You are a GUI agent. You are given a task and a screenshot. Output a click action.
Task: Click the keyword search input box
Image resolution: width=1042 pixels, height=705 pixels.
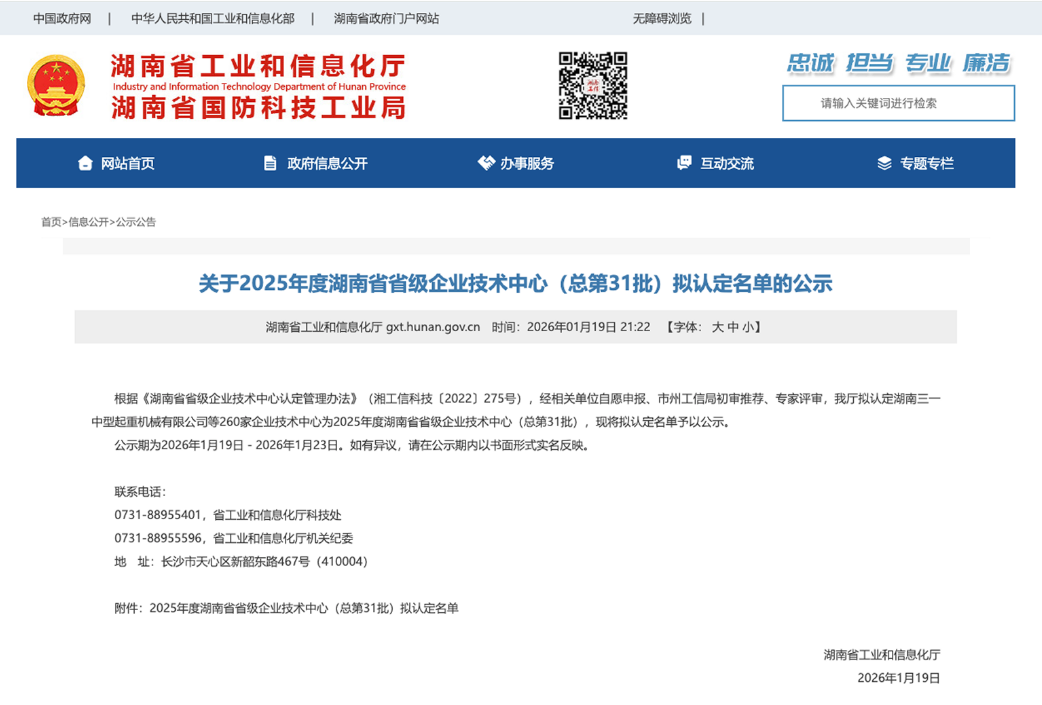pyautogui.click(x=898, y=103)
